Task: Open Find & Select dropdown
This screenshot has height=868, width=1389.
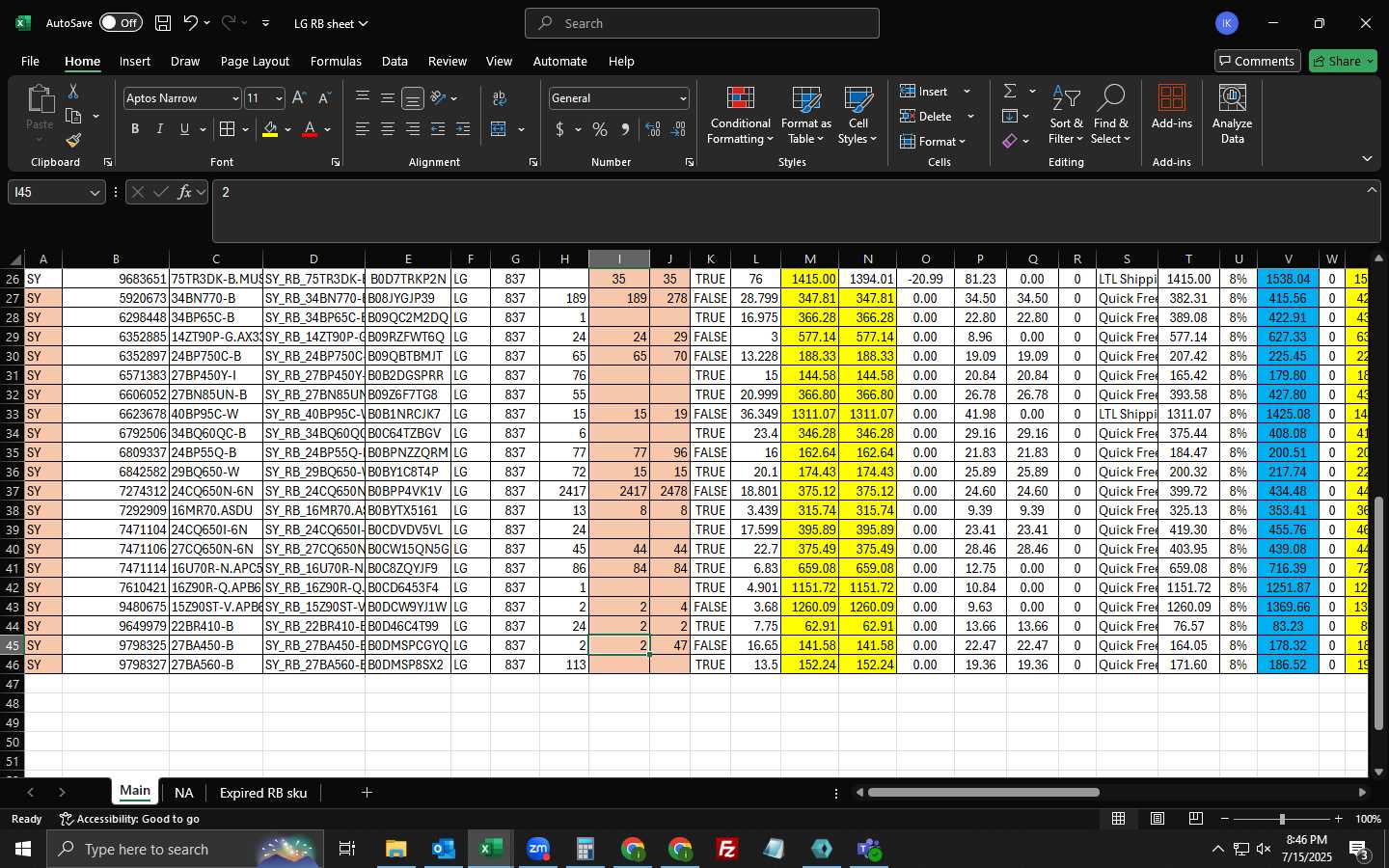Action: pos(1111,116)
